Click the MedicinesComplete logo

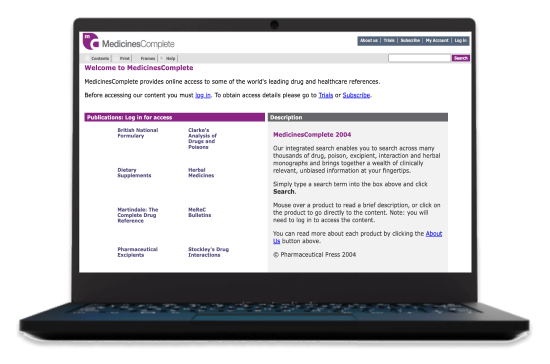(x=129, y=42)
